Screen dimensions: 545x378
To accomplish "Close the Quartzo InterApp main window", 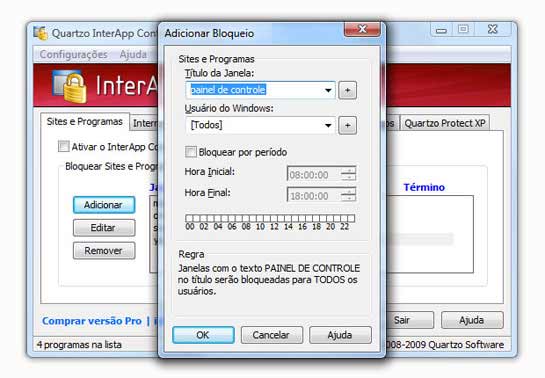I will 493,29.
